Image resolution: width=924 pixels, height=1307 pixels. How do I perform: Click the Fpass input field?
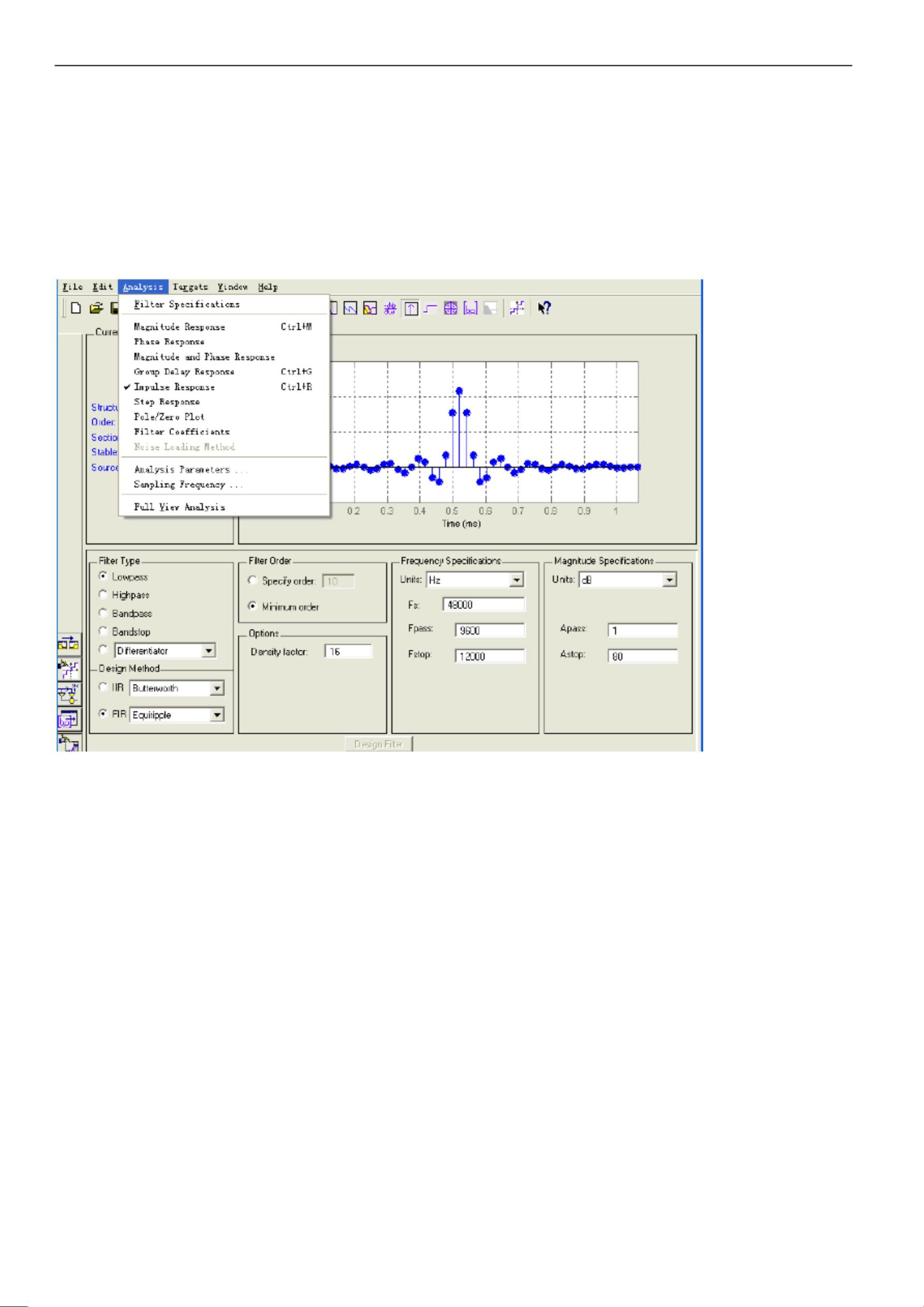click(x=489, y=630)
